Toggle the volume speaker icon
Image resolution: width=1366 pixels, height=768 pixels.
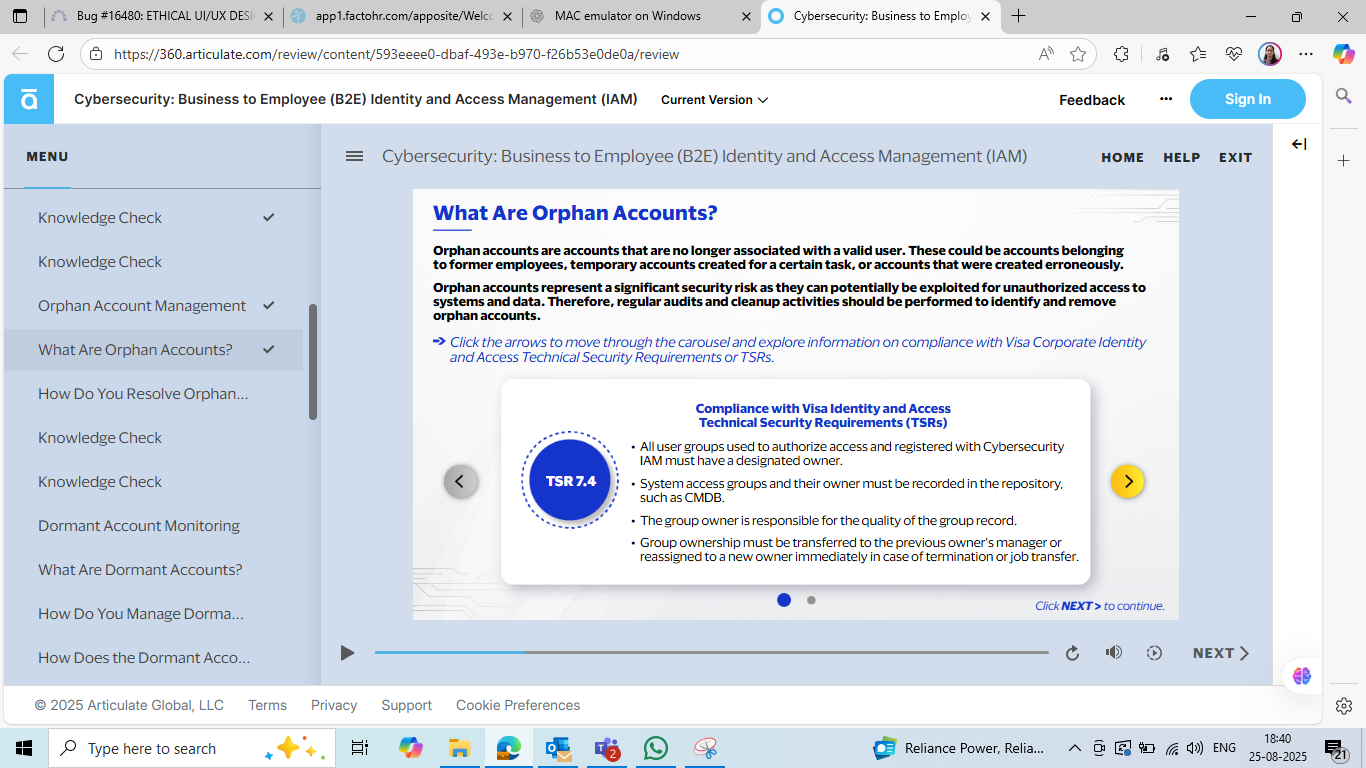tap(1113, 653)
